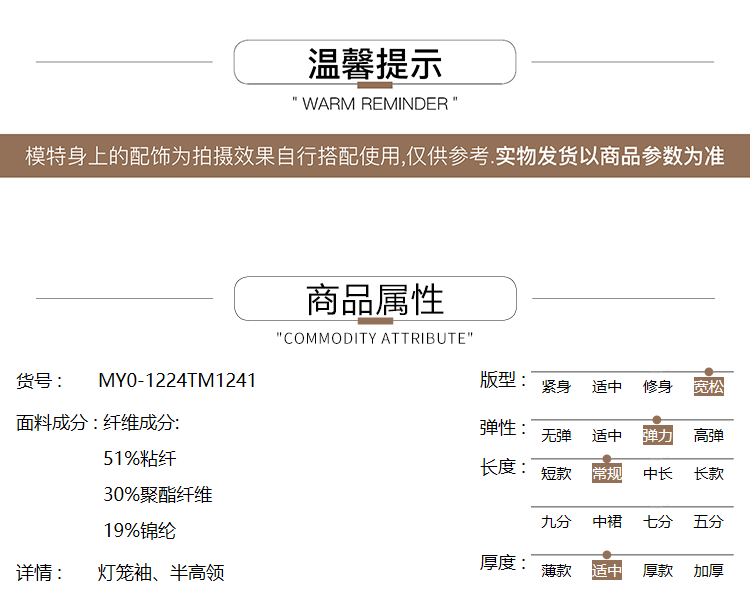Select the 中长 length option
Image resolution: width=750 pixels, height=590 pixels.
click(658, 474)
